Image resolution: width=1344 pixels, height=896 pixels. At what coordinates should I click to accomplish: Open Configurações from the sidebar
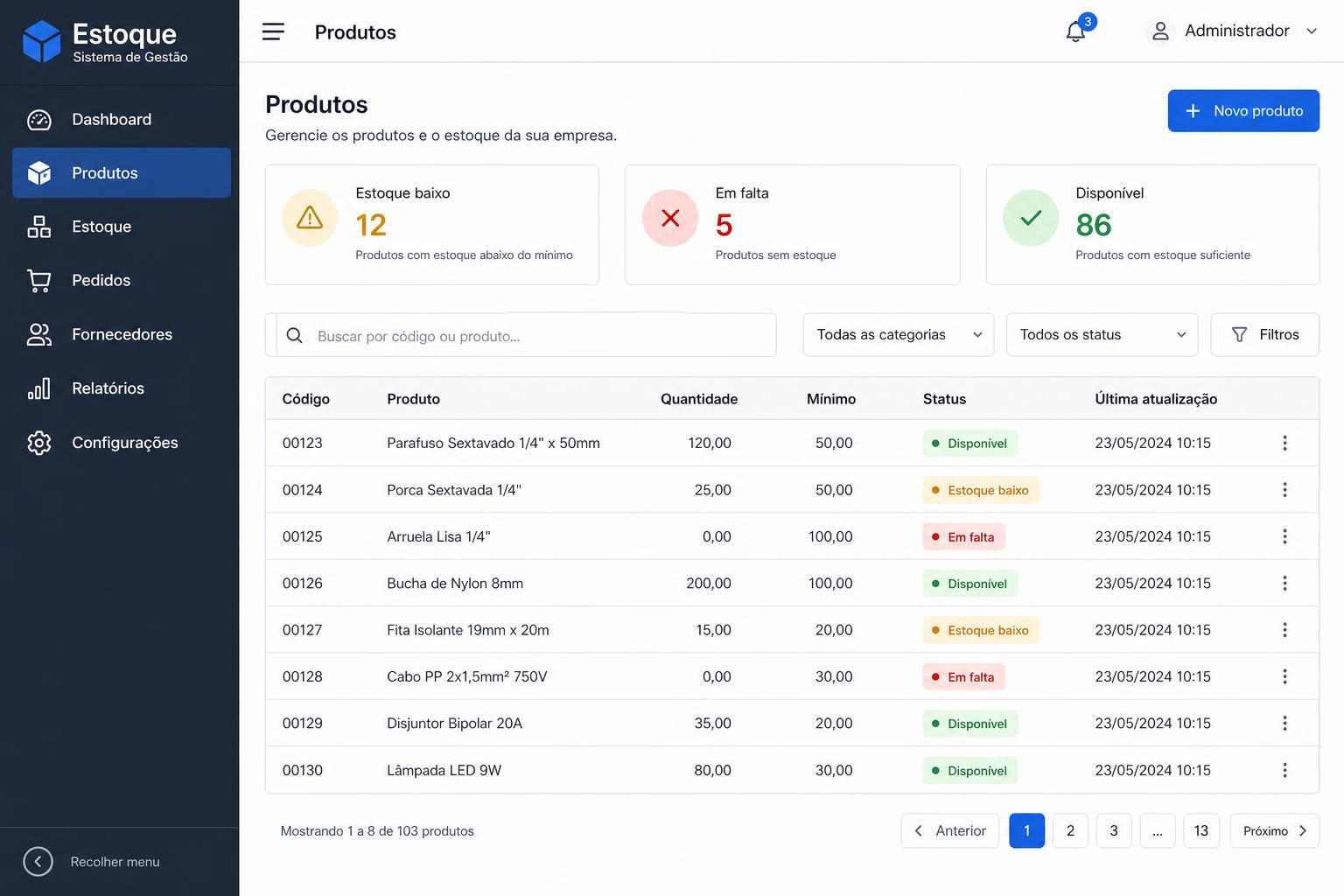point(122,443)
